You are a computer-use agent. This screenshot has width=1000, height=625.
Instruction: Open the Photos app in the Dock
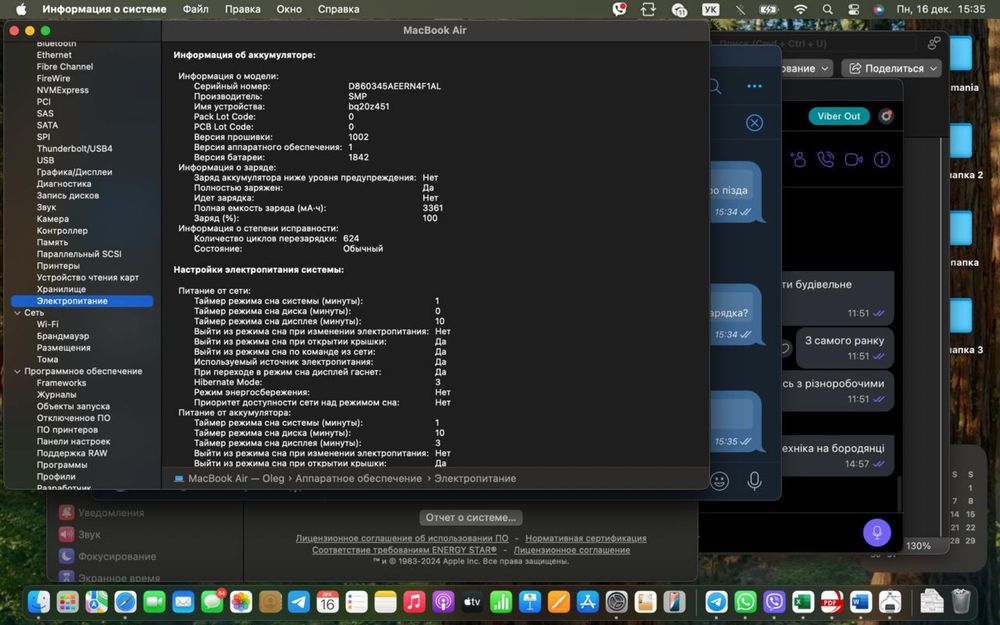[241, 601]
